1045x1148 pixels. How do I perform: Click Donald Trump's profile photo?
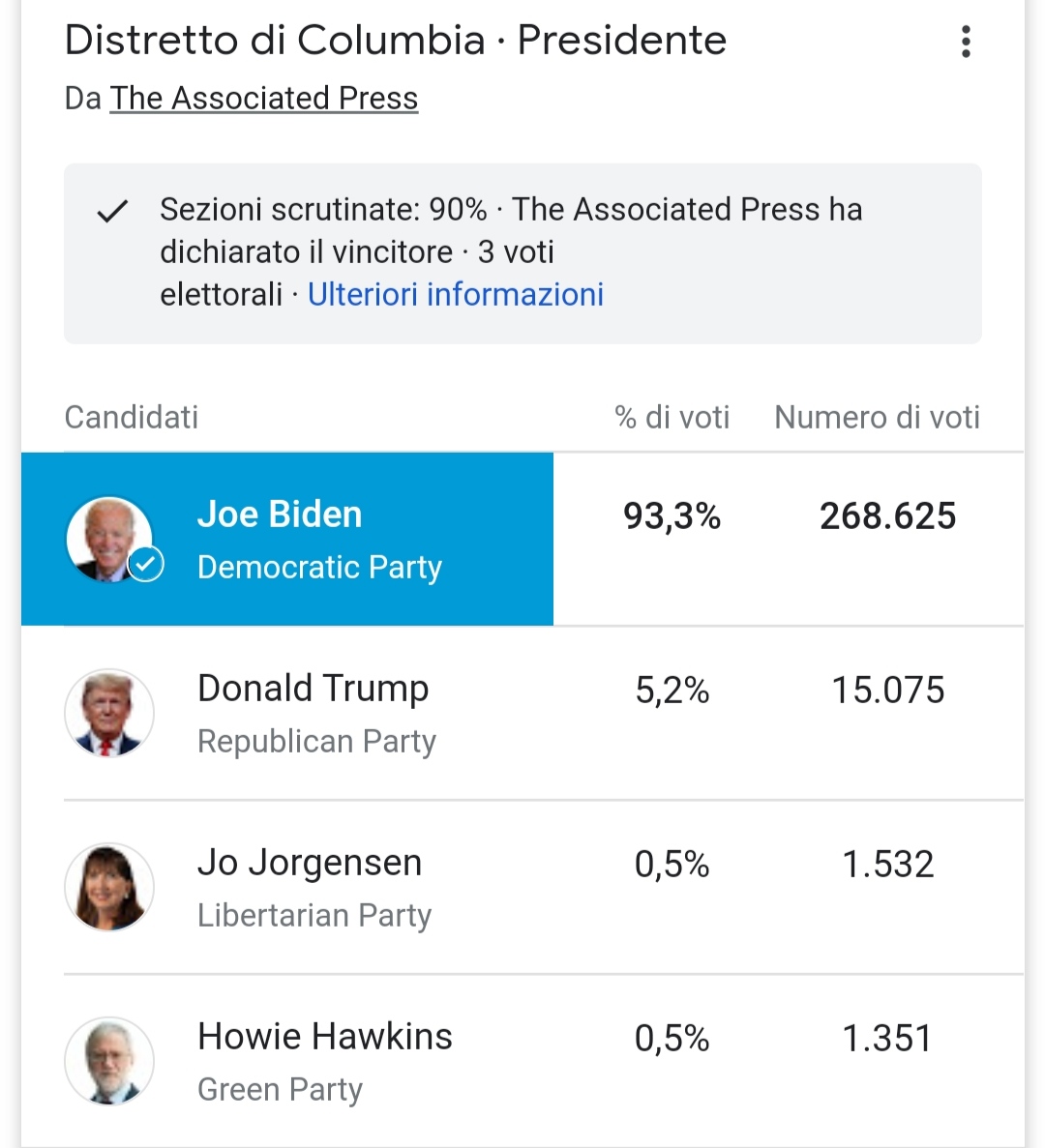coord(109,713)
